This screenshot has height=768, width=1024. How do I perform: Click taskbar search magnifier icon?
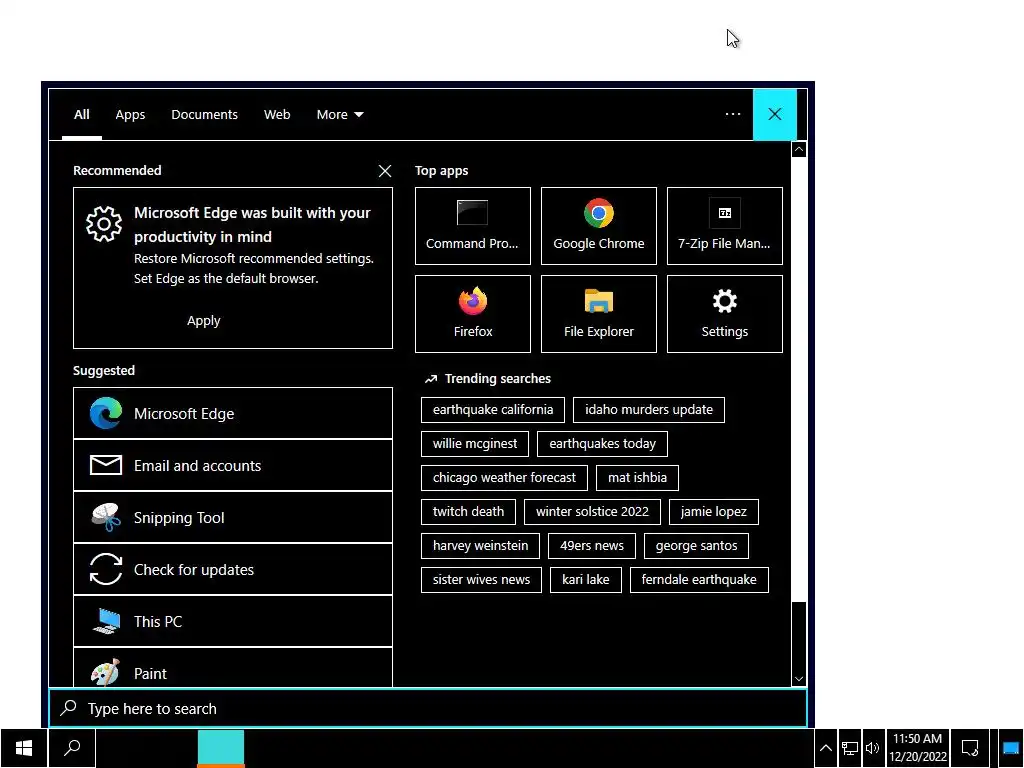72,748
